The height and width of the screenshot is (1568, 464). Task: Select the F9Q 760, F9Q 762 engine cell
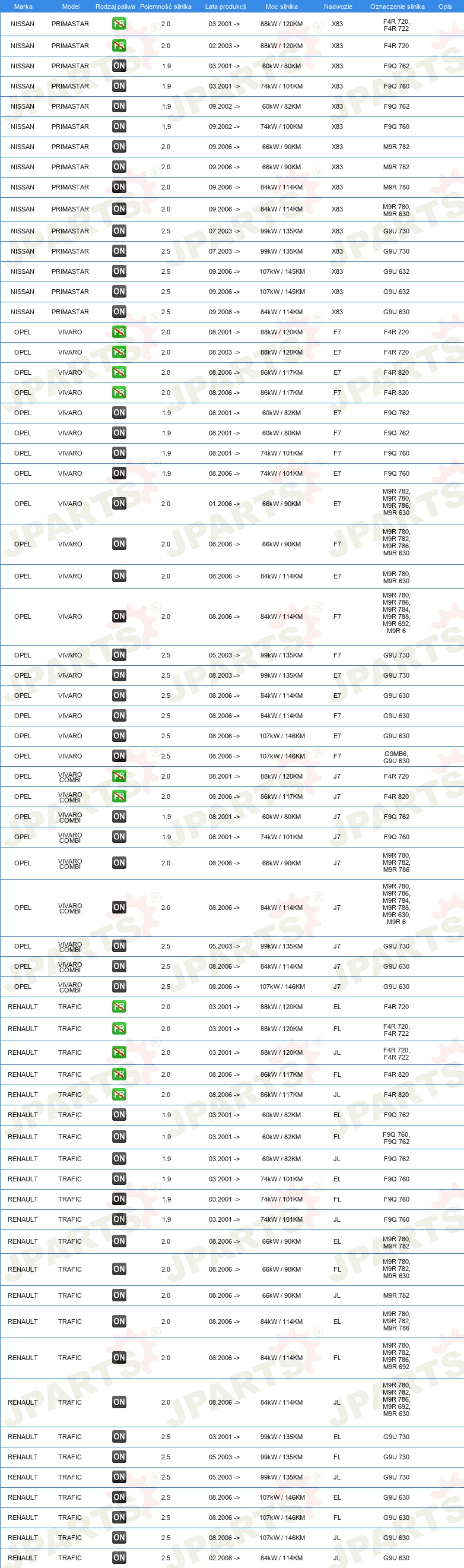coord(396,1137)
